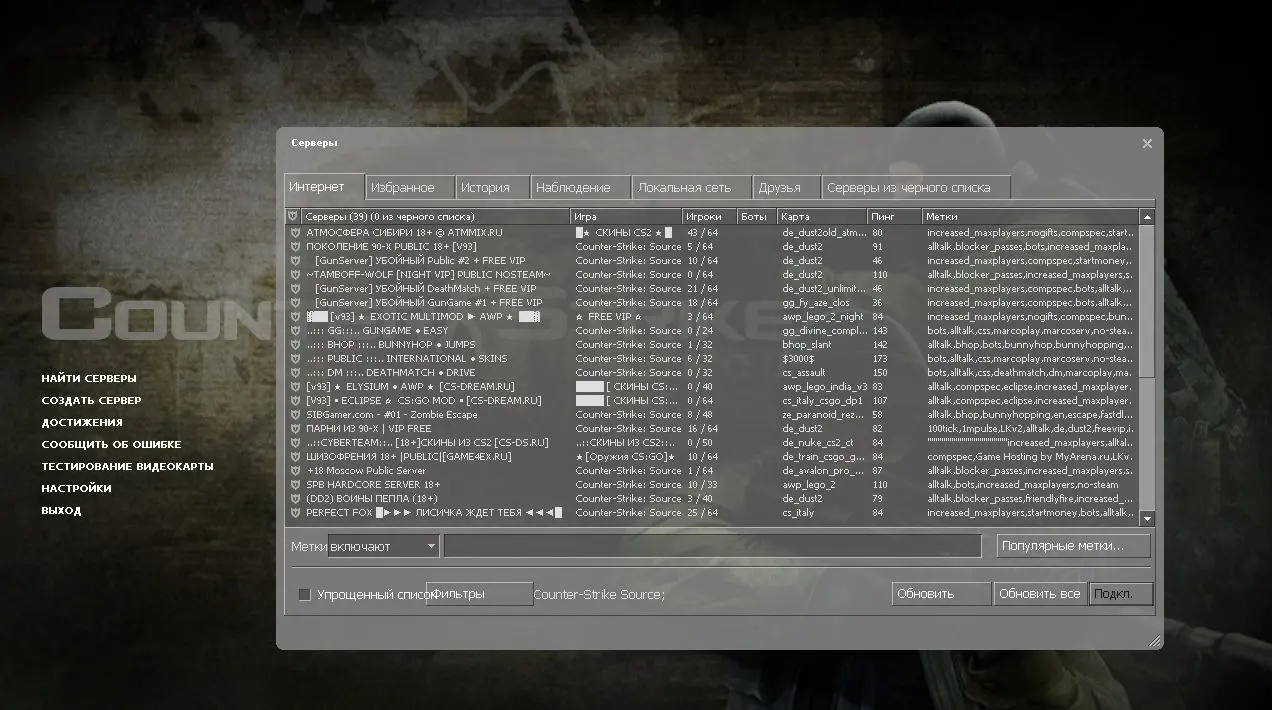This screenshot has width=1272, height=710.
Task: Click the shield icon on SPB HARDCORE SERVER row
Action: (x=294, y=485)
